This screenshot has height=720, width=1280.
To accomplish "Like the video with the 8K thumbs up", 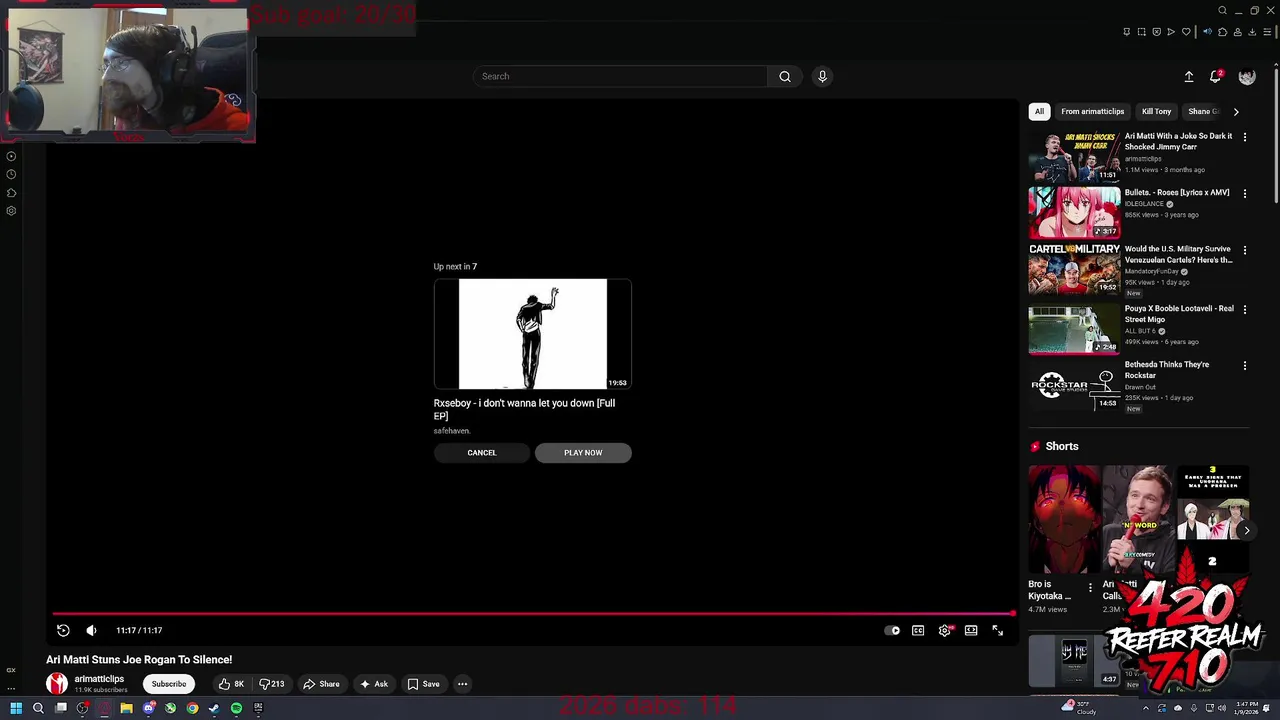I will [x=231, y=684].
